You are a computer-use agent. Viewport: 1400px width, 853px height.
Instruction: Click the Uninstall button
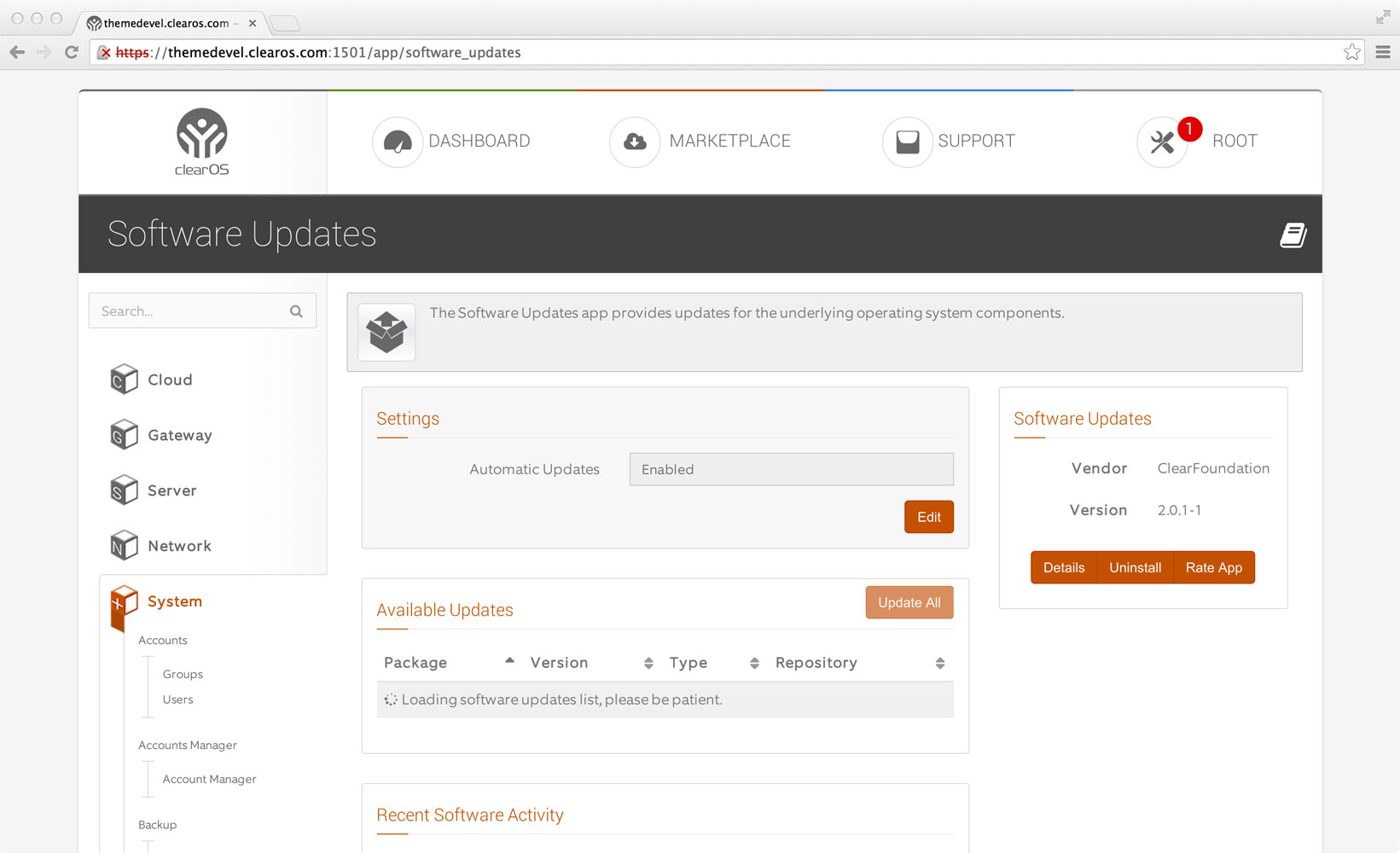pyautogui.click(x=1135, y=567)
